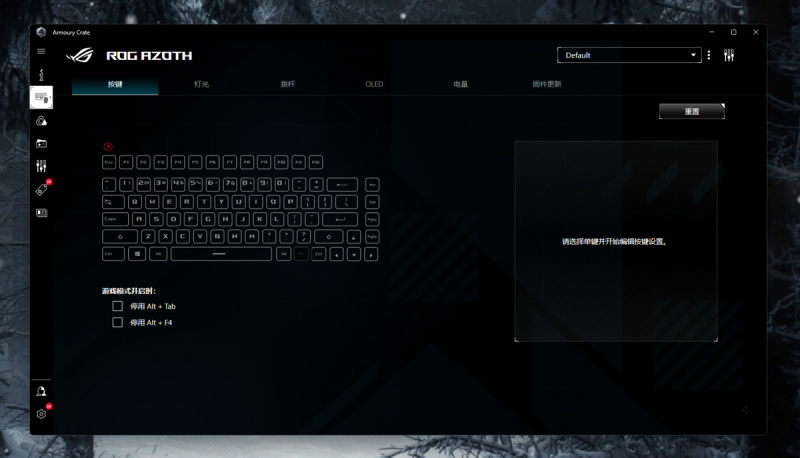Open the notification bell icon in sidebar
Image resolution: width=800 pixels, height=458 pixels.
click(x=41, y=391)
